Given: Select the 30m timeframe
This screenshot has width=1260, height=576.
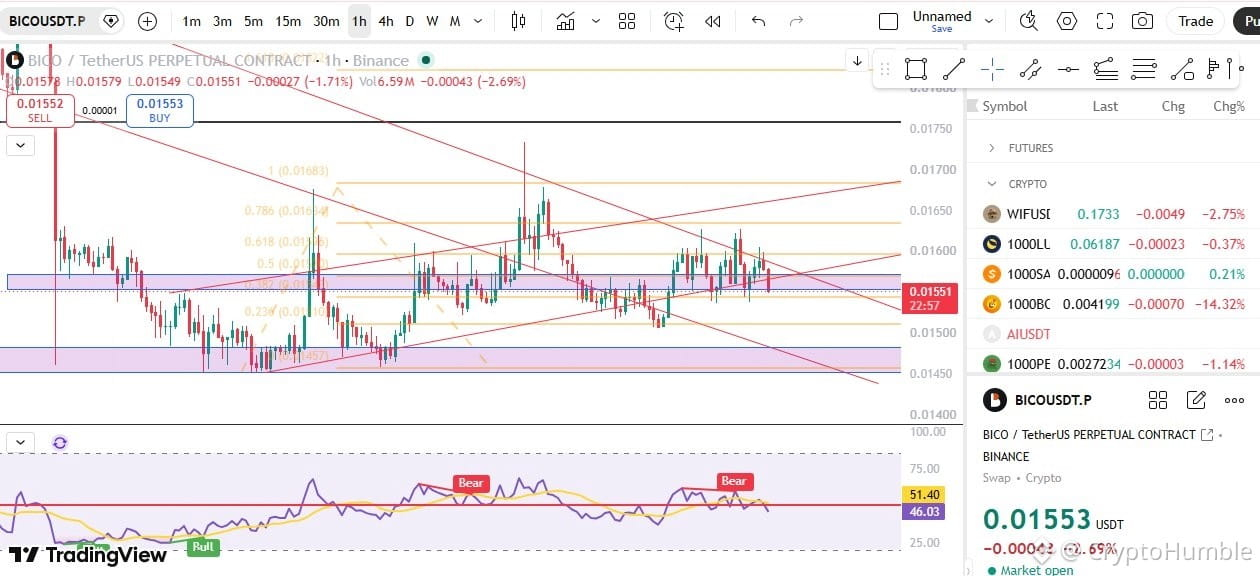Looking at the screenshot, I should [326, 21].
